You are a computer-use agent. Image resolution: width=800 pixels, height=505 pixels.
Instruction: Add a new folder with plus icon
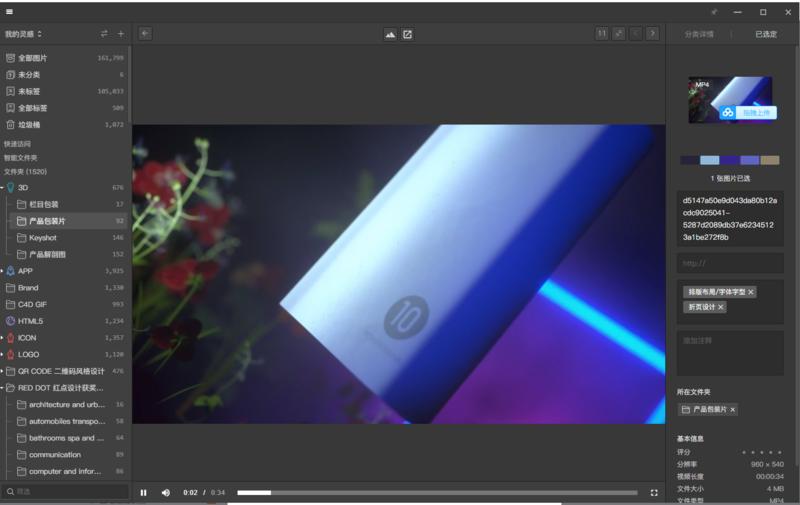[121, 34]
